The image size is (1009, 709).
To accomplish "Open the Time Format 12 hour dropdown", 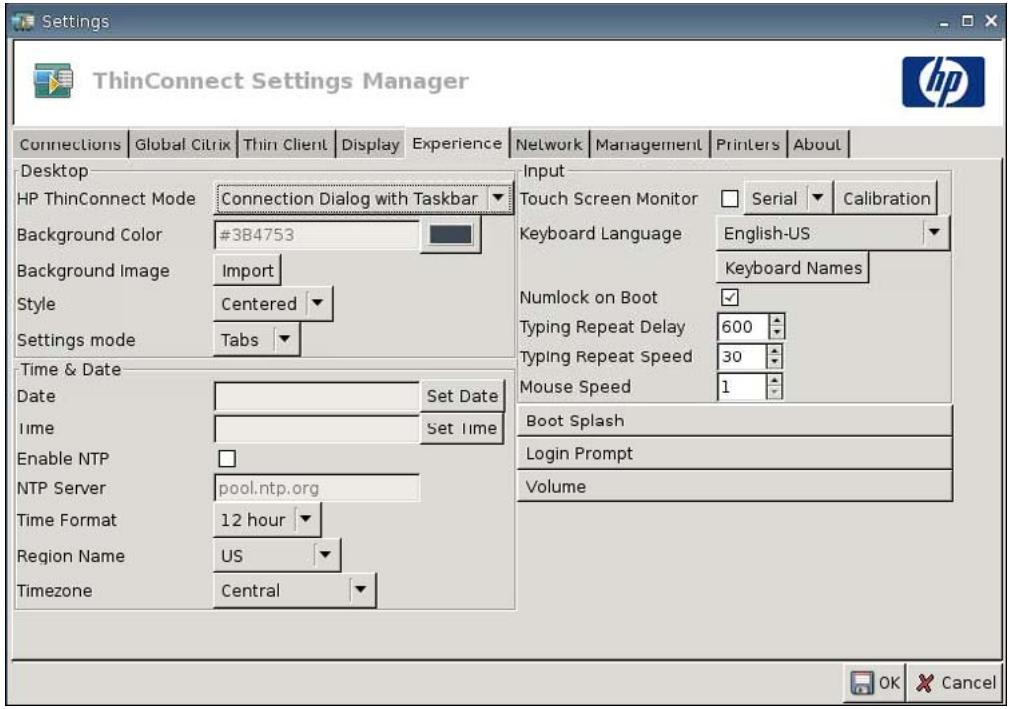I will coord(266,520).
